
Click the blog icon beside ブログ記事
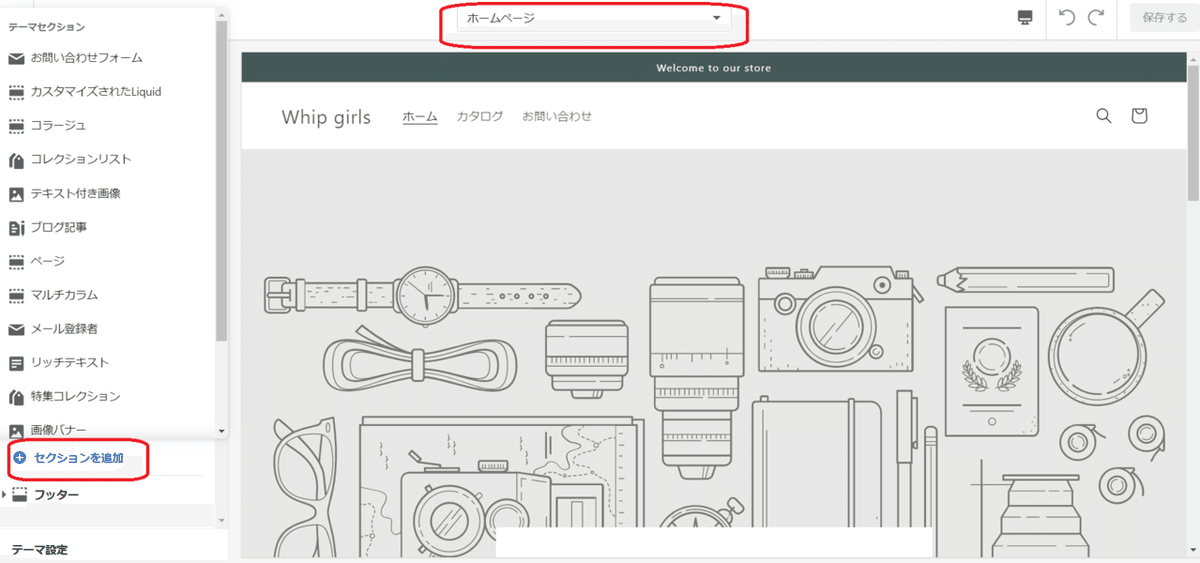(x=16, y=228)
